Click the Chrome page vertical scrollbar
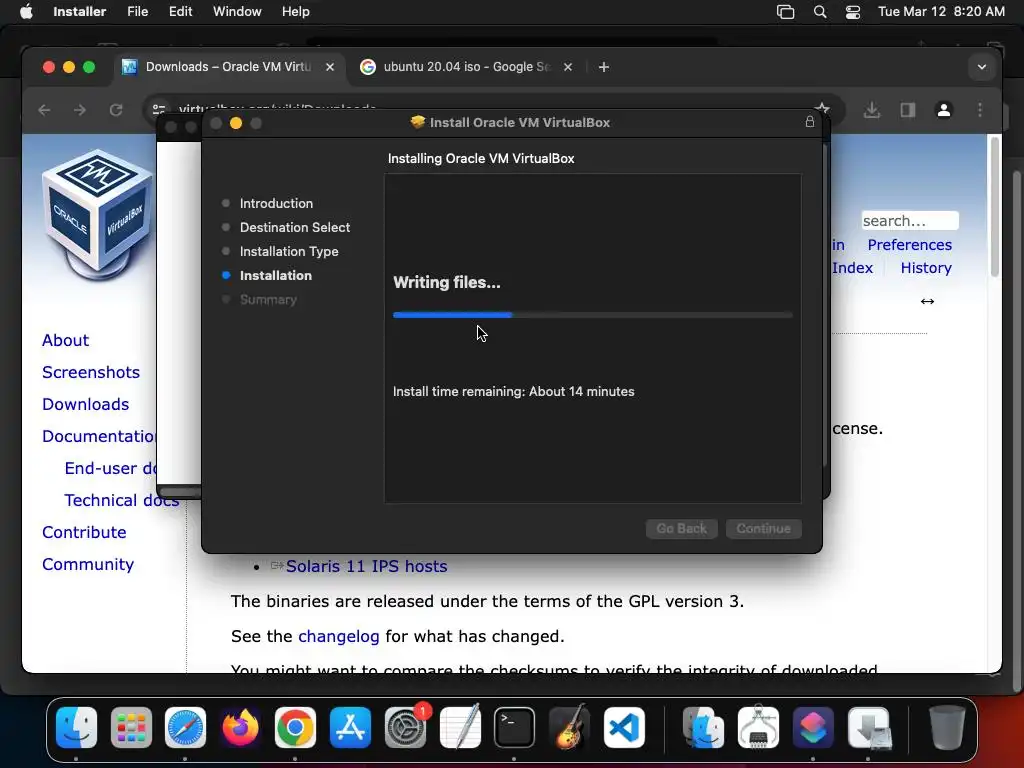 pos(994,206)
